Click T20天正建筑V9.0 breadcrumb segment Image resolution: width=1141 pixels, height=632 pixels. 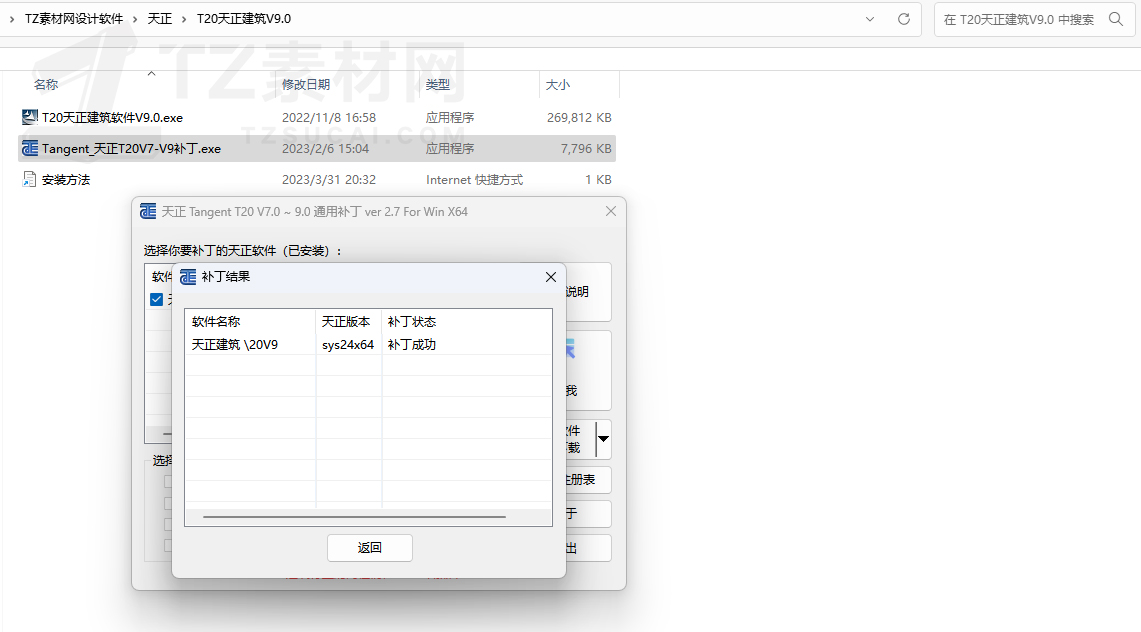tap(244, 19)
